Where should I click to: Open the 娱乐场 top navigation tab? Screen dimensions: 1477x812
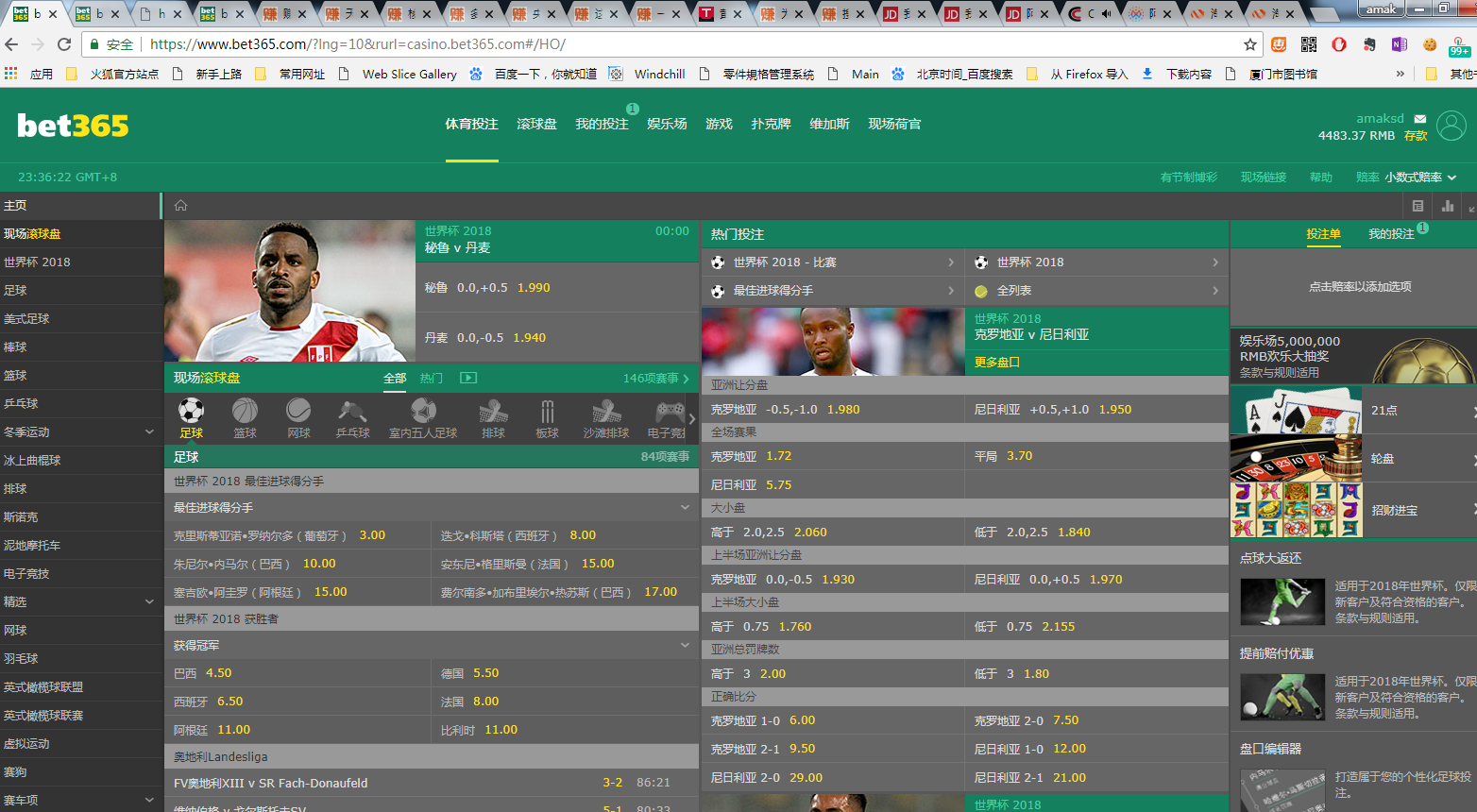pyautogui.click(x=667, y=125)
